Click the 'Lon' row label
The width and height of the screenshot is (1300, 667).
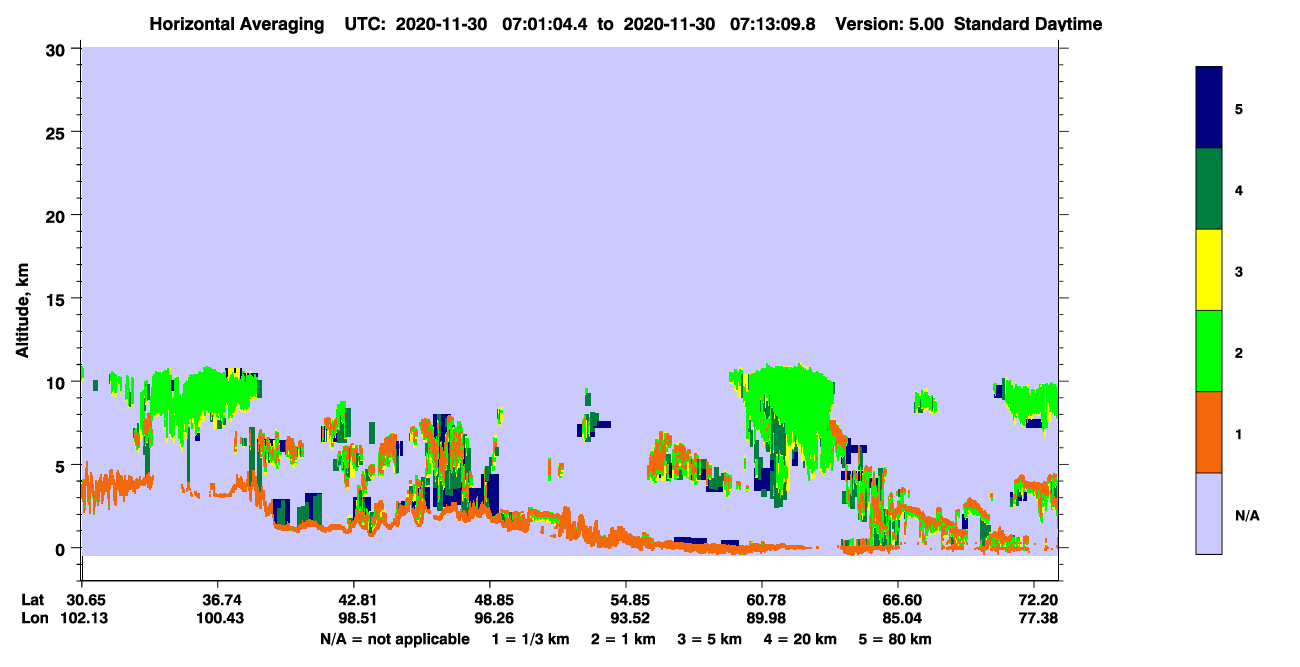pos(33,618)
